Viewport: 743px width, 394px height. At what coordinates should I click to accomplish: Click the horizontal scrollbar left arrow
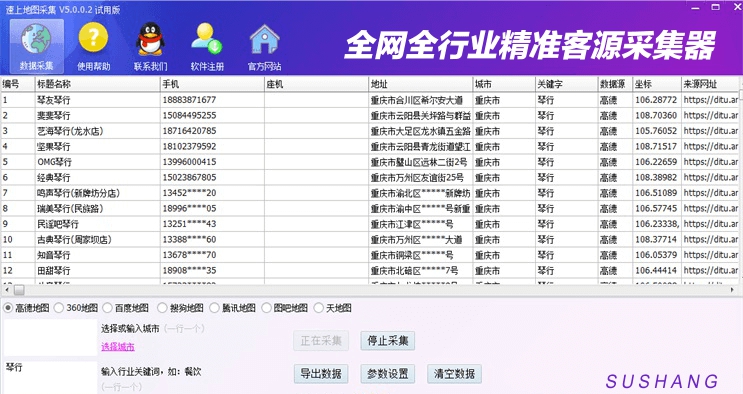(6, 289)
